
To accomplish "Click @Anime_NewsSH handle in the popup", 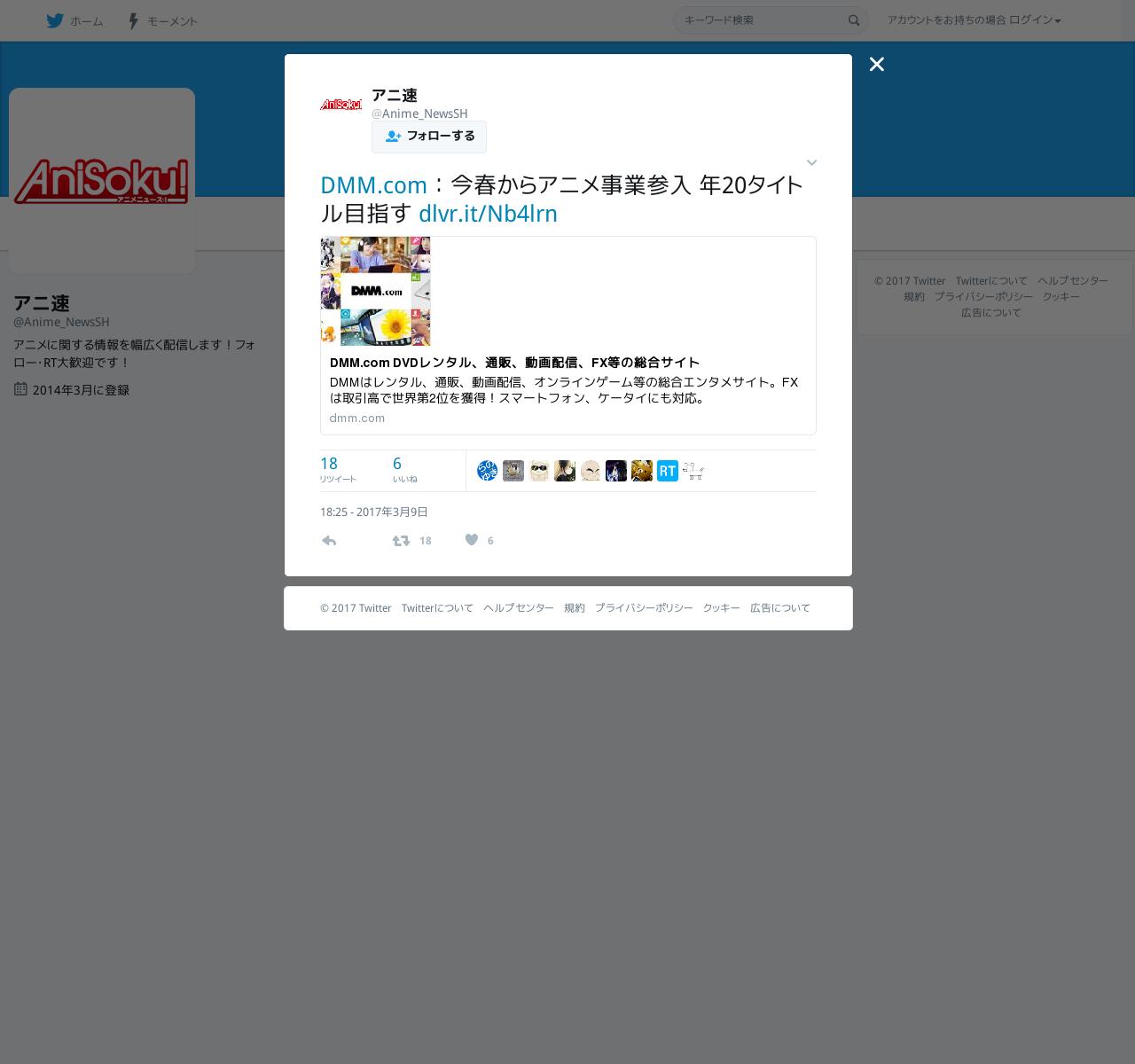I will (419, 113).
